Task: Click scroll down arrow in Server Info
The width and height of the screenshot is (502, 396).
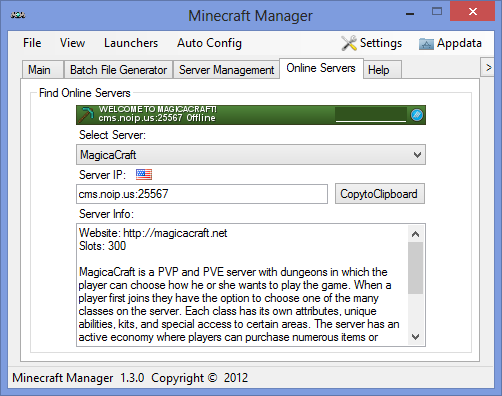Action: click(415, 337)
